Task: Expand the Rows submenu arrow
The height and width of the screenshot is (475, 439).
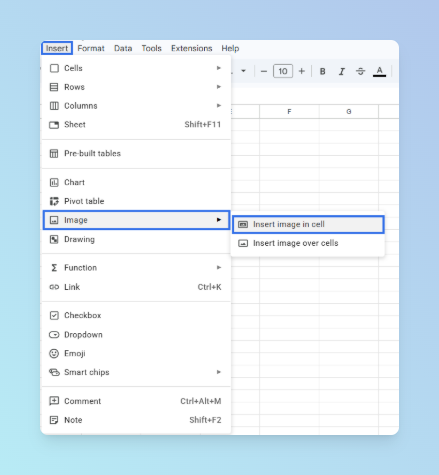Action: click(x=219, y=87)
